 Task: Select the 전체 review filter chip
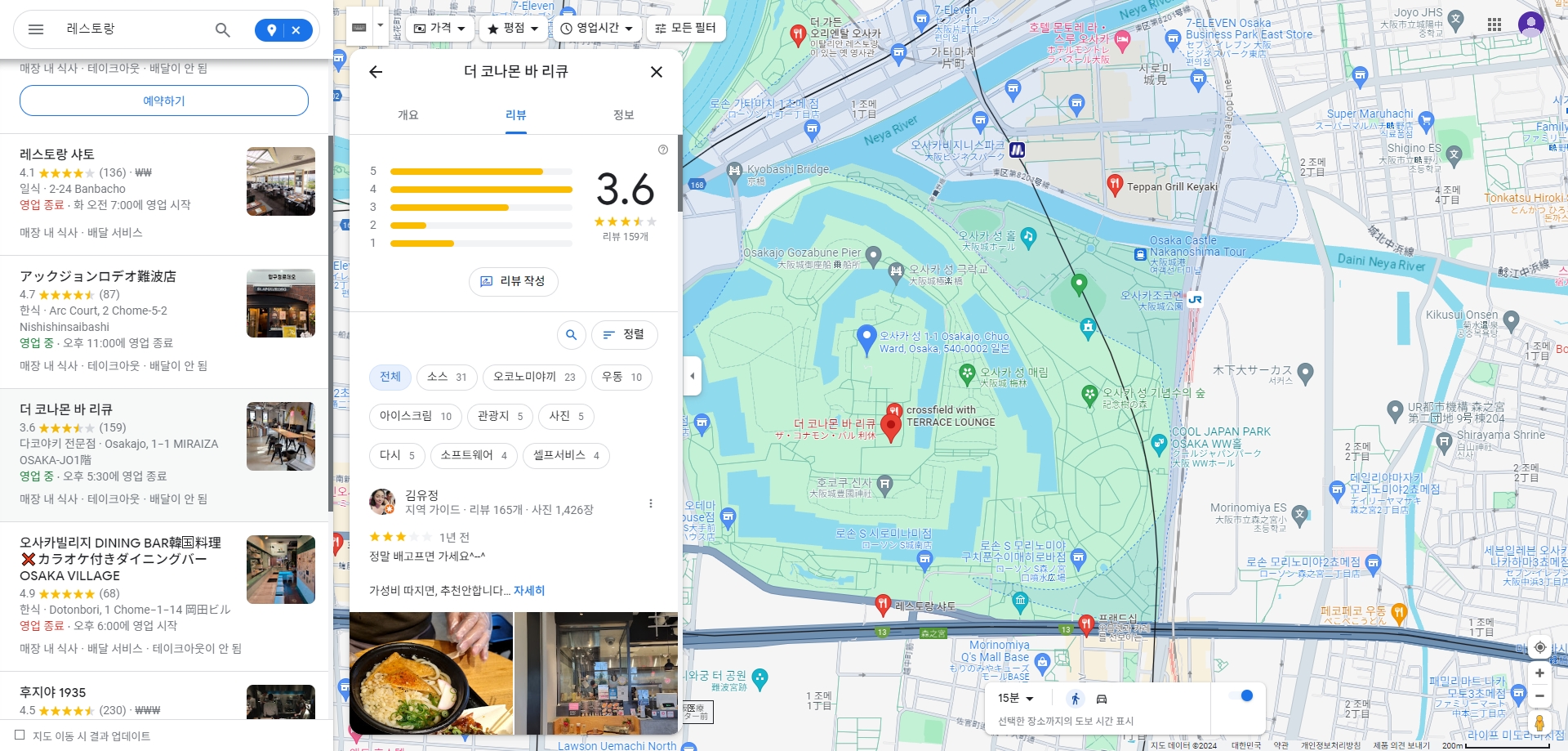point(390,377)
